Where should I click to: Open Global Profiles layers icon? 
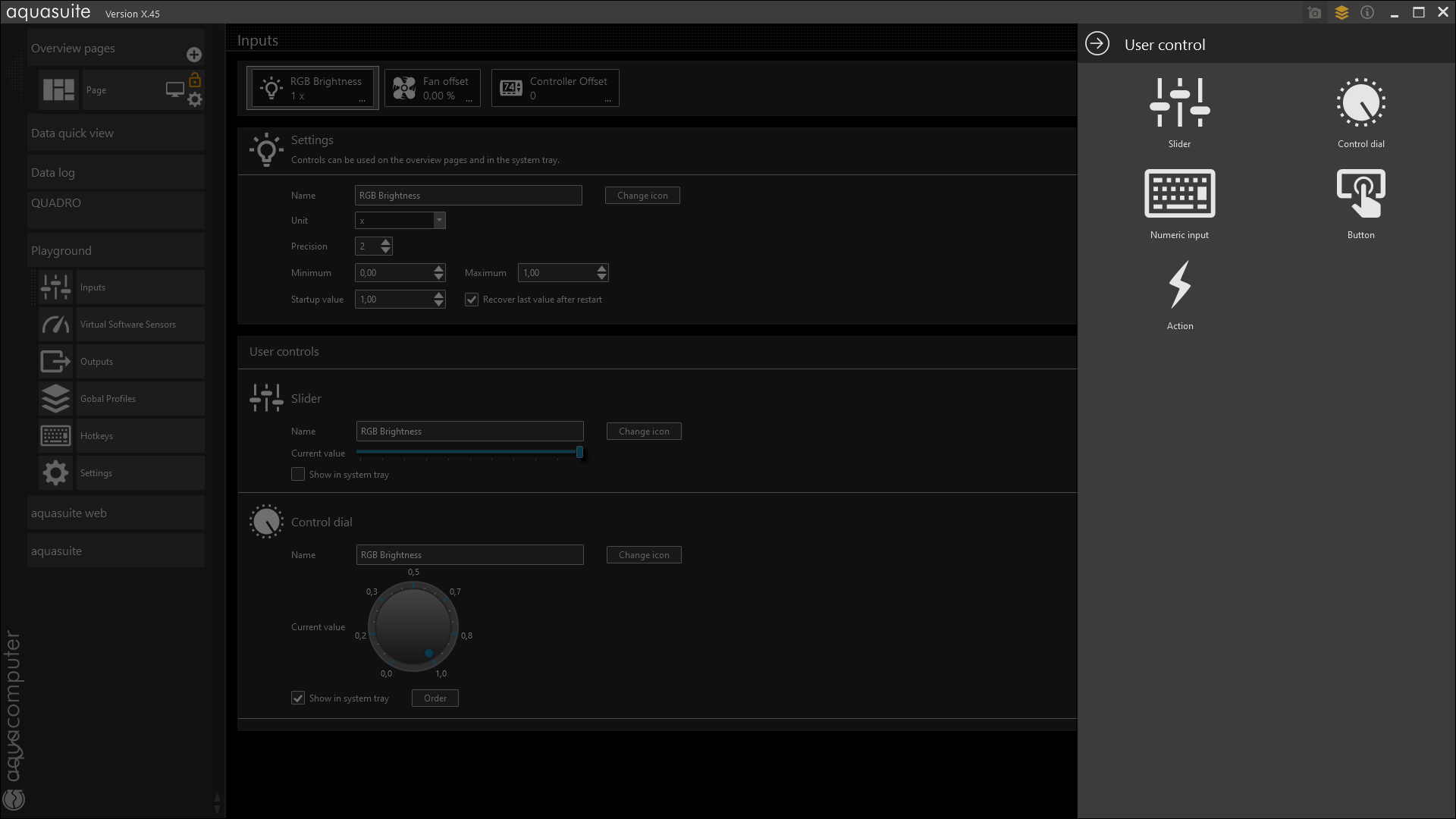pyautogui.click(x=55, y=399)
